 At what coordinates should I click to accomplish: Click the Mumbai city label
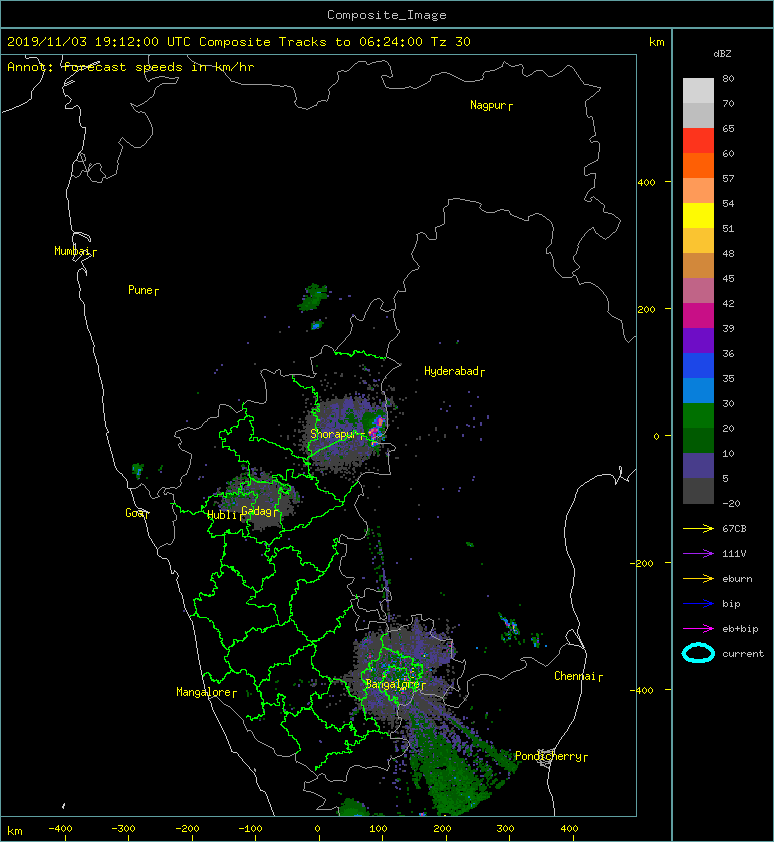(72, 251)
